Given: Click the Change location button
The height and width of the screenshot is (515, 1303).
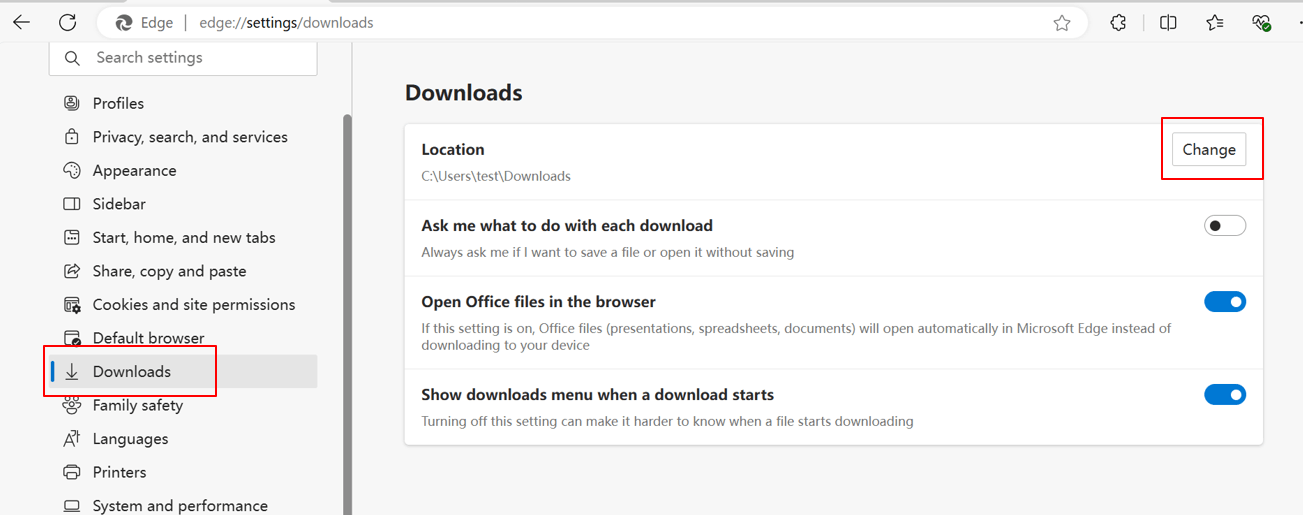Looking at the screenshot, I should click(x=1209, y=149).
